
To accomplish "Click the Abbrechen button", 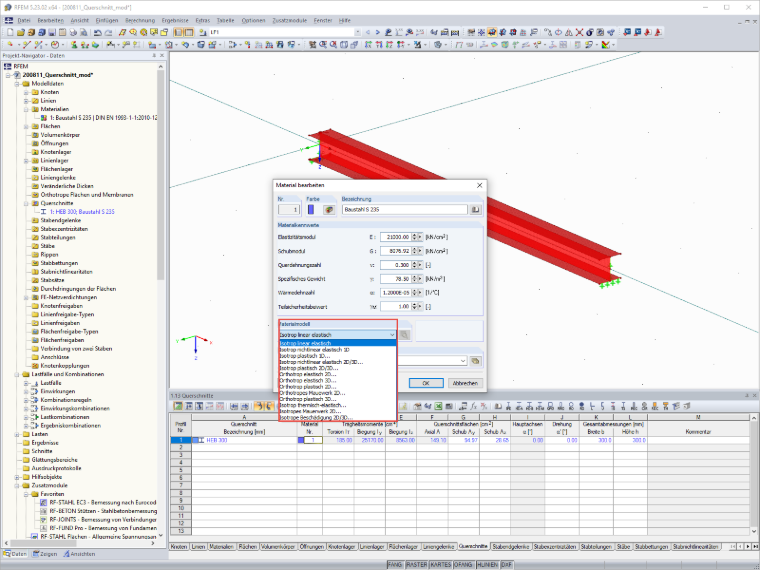I will pyautogui.click(x=465, y=383).
